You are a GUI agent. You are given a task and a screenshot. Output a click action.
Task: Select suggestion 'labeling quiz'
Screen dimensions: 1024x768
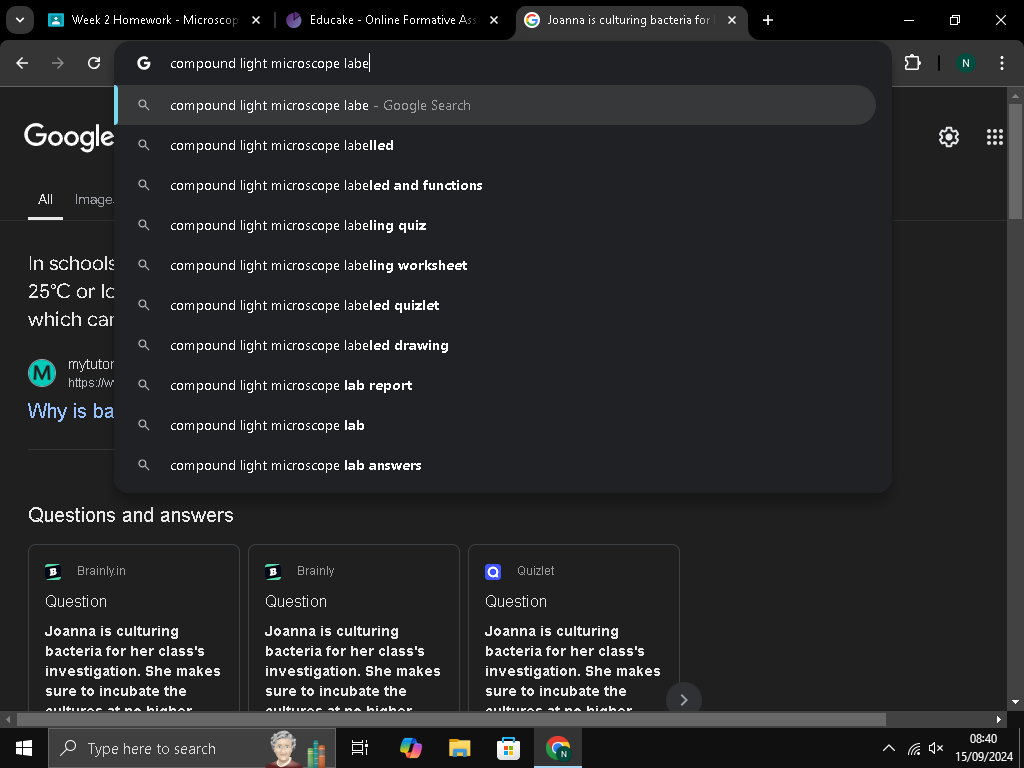496,225
